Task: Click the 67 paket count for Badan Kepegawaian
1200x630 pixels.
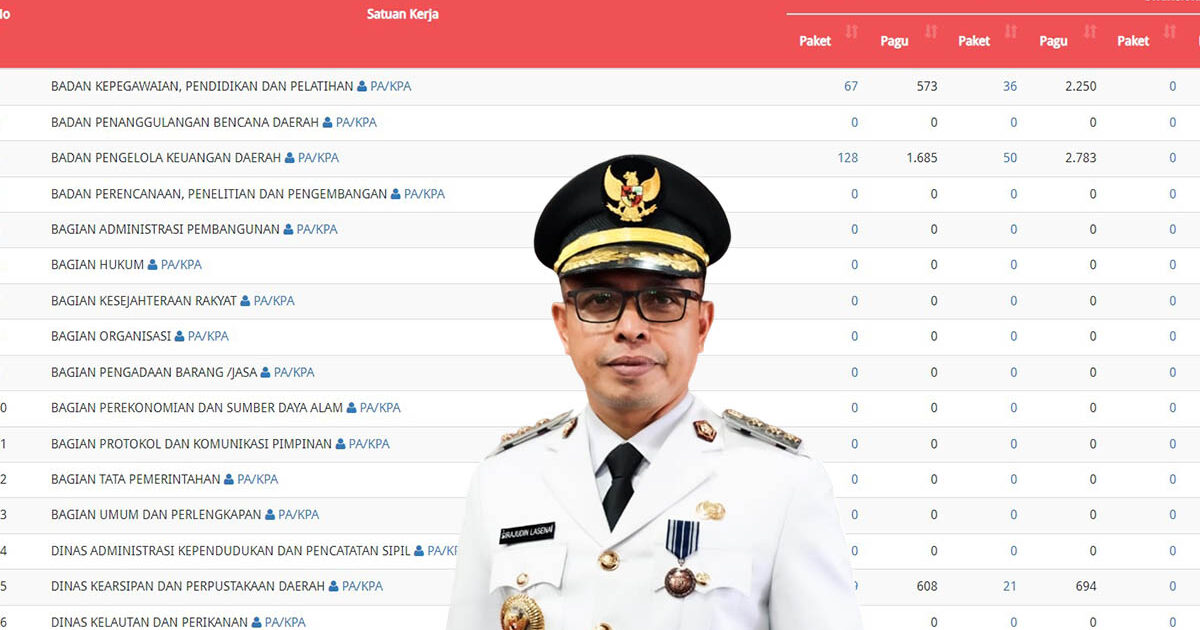Action: [x=850, y=86]
